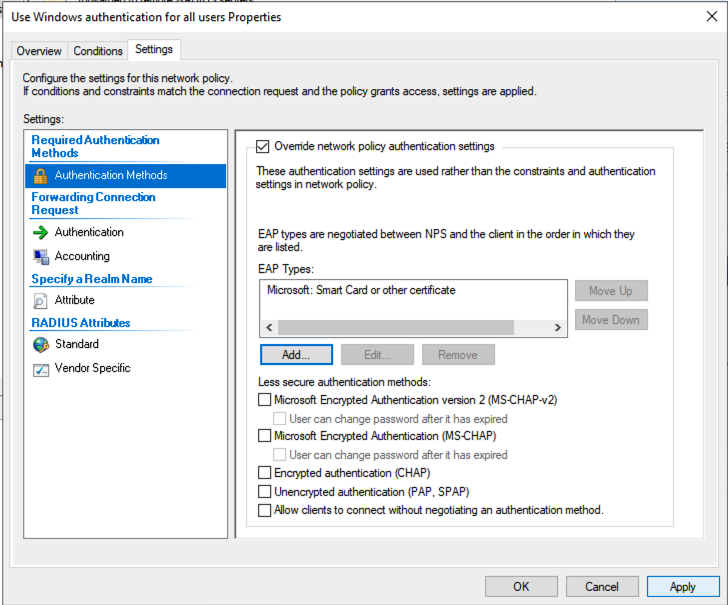Click the EAP list right scroll arrow

(x=558, y=327)
